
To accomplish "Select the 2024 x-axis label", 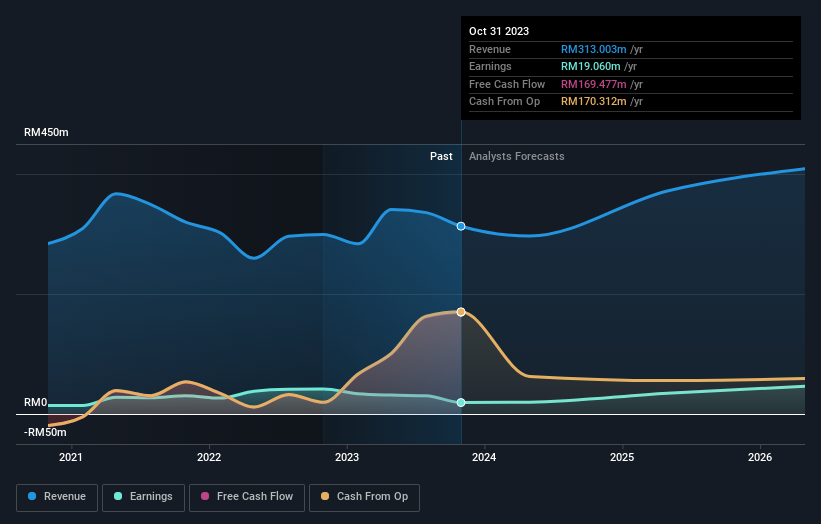I will pos(484,457).
